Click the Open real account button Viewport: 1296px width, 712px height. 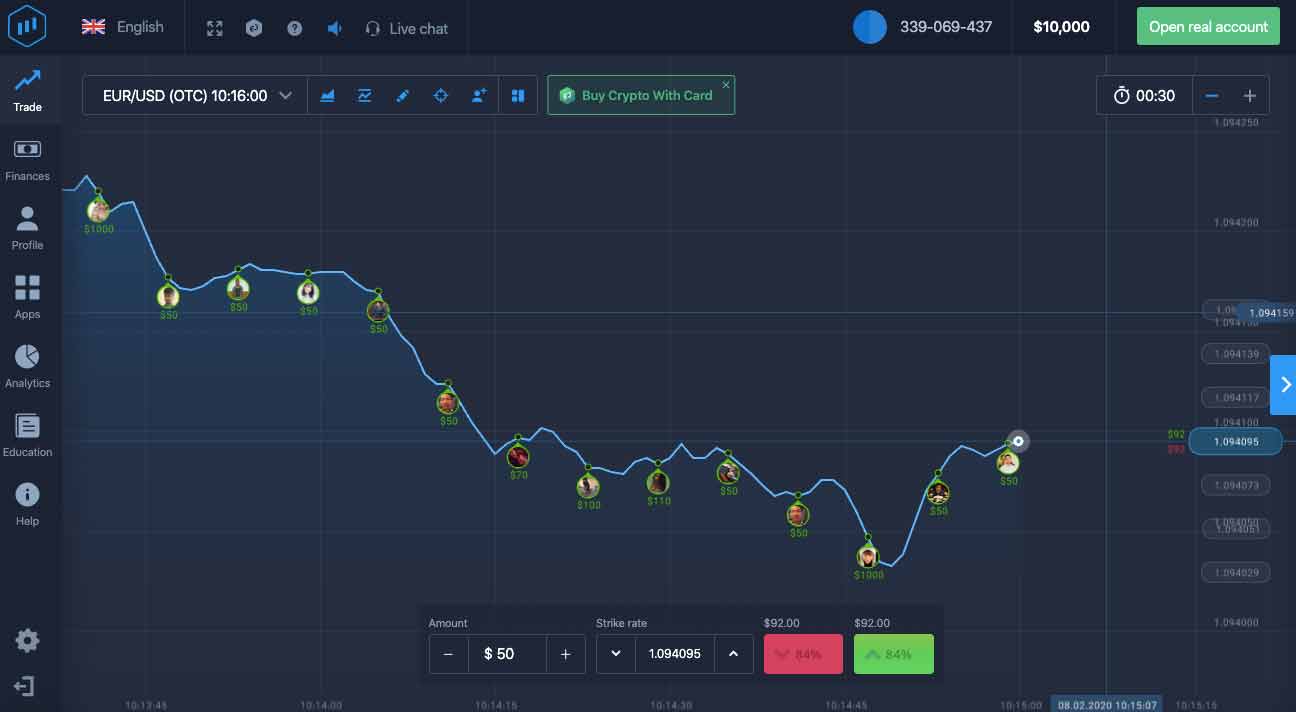[1208, 26]
